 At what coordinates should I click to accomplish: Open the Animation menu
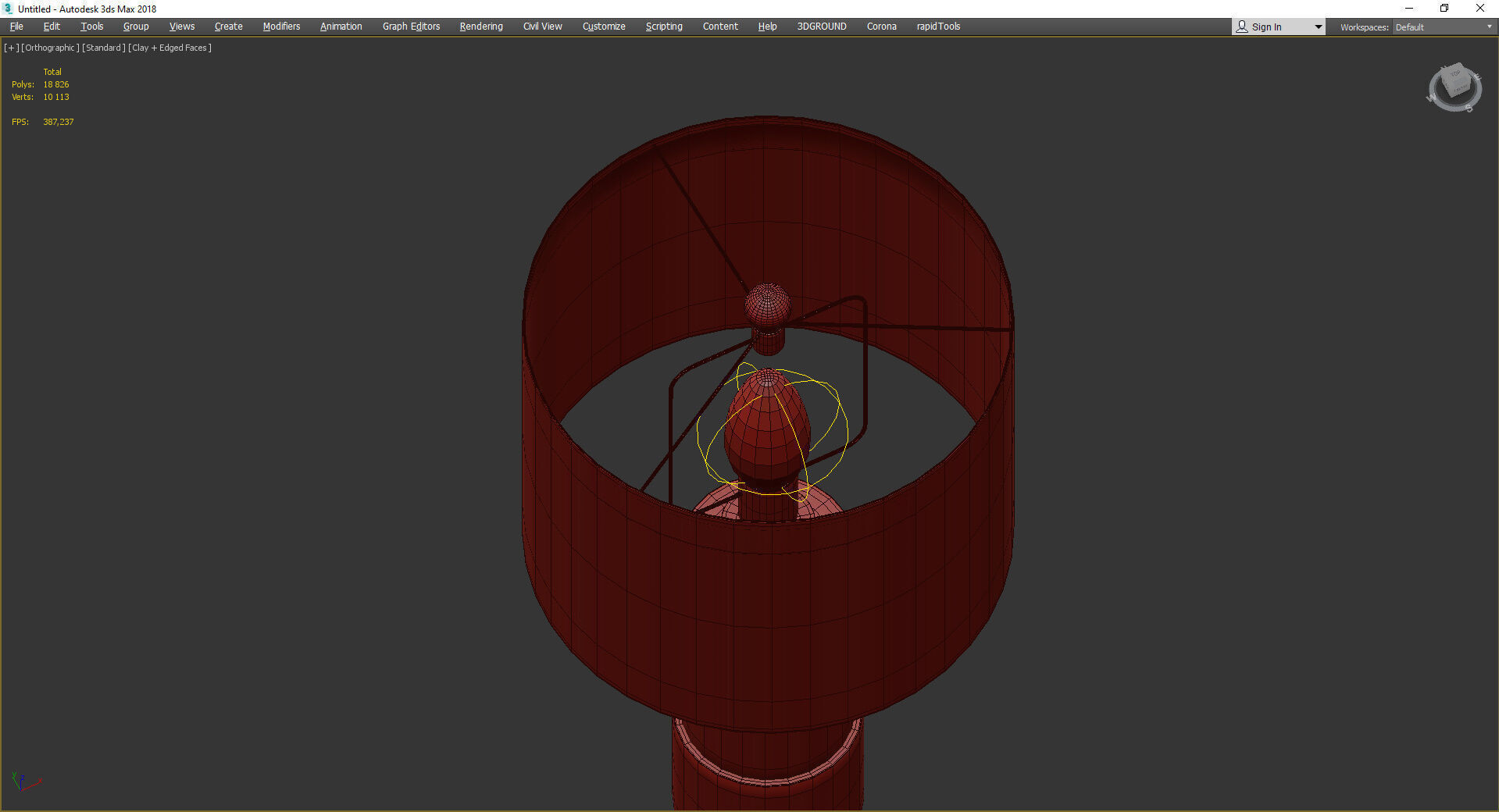click(x=341, y=27)
